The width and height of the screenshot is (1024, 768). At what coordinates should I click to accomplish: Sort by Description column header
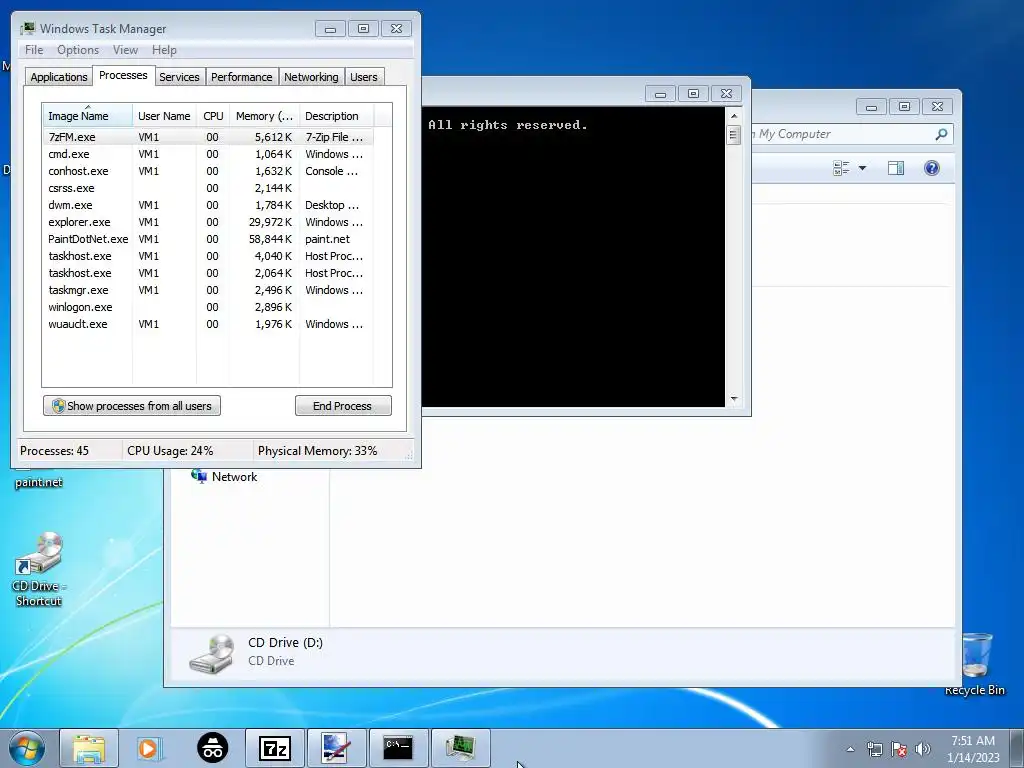coord(336,116)
